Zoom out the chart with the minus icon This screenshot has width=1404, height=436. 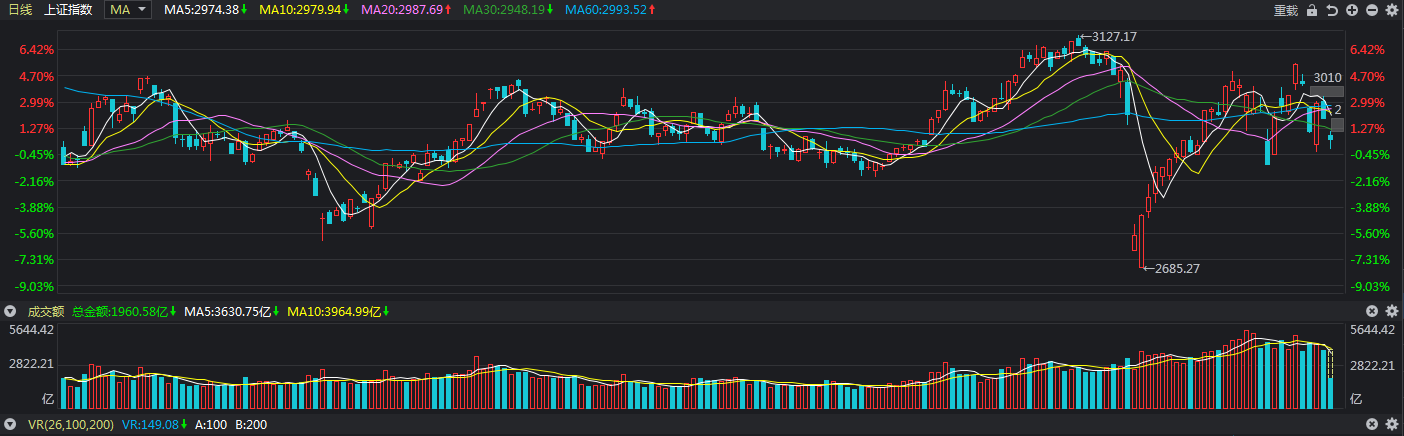pyautogui.click(x=1372, y=10)
